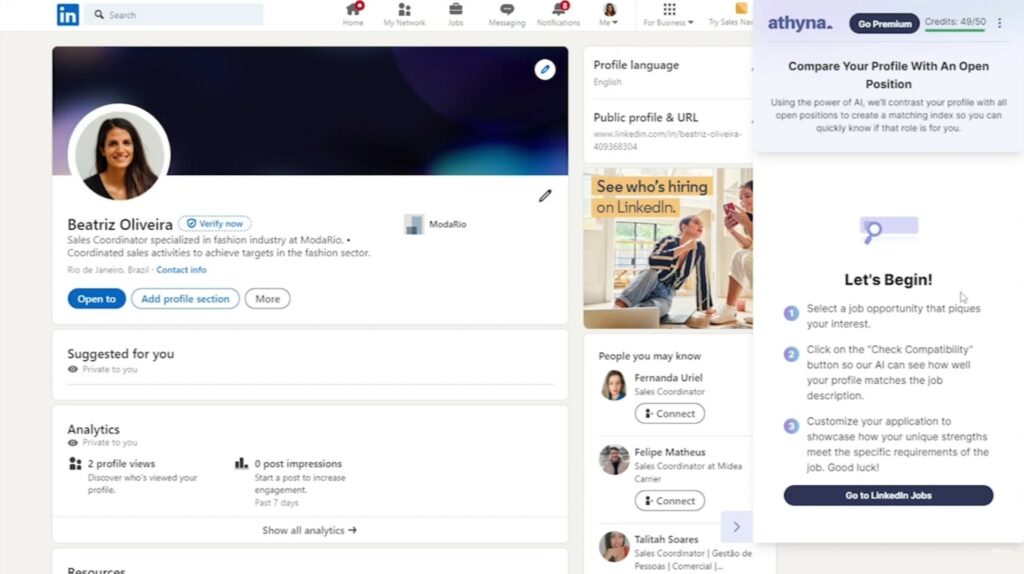The image size is (1024, 574).
Task: Open the ModaRio company link
Action: click(435, 224)
